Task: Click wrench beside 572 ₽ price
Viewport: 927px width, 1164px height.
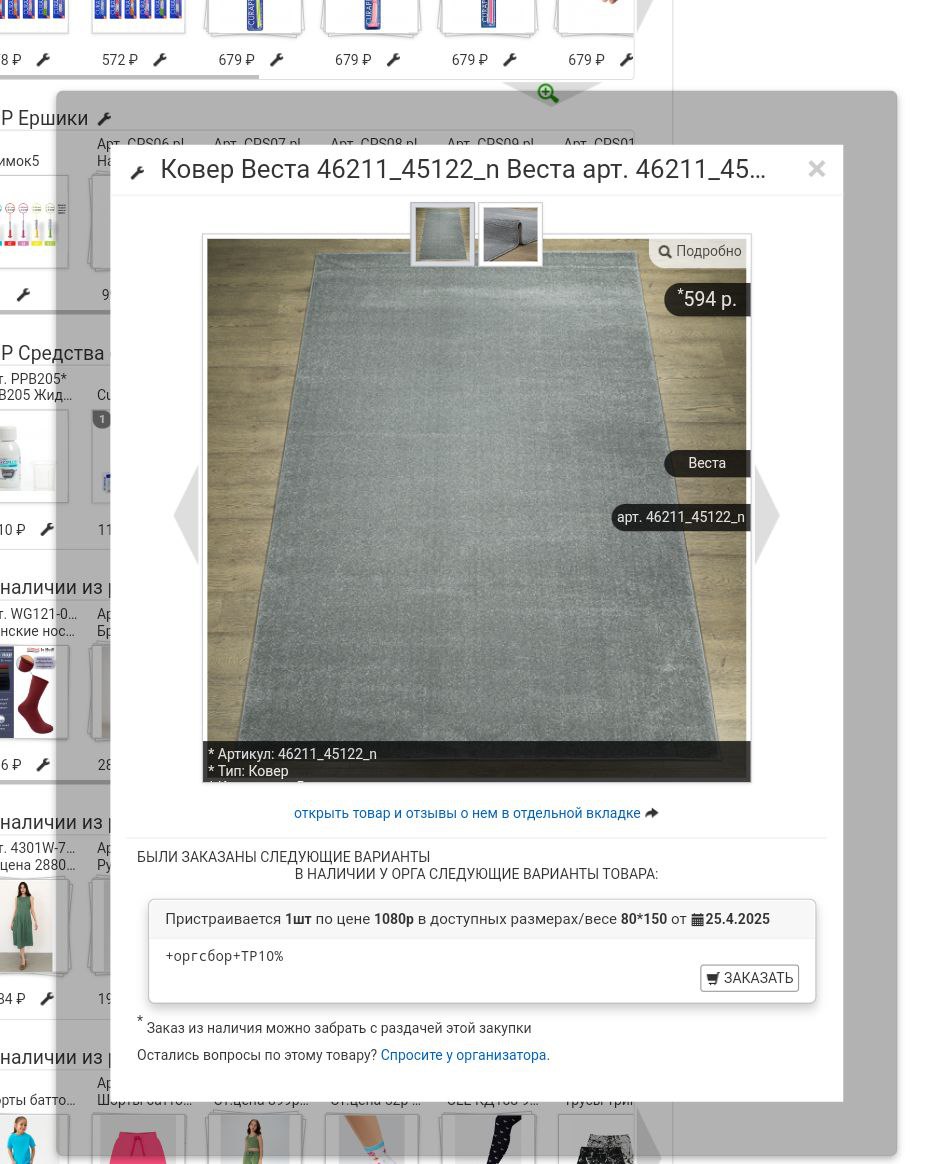Action: (160, 59)
